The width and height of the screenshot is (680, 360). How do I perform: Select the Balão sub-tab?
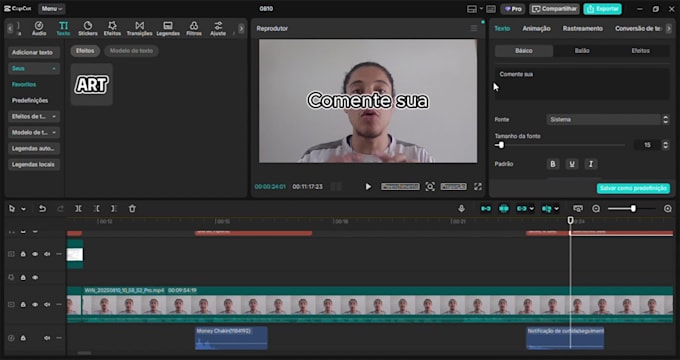coord(582,51)
